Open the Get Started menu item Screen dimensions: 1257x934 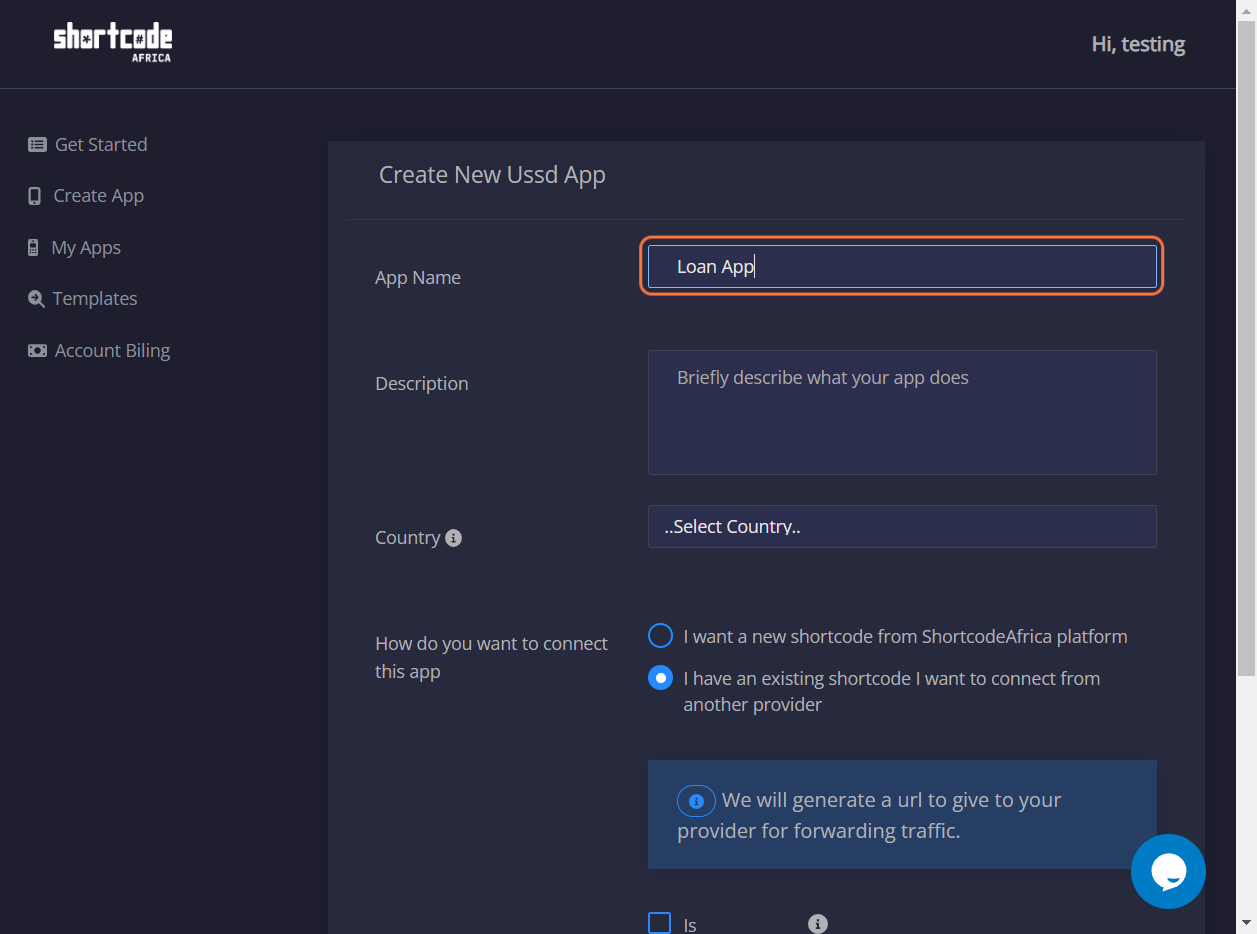[x=88, y=145]
